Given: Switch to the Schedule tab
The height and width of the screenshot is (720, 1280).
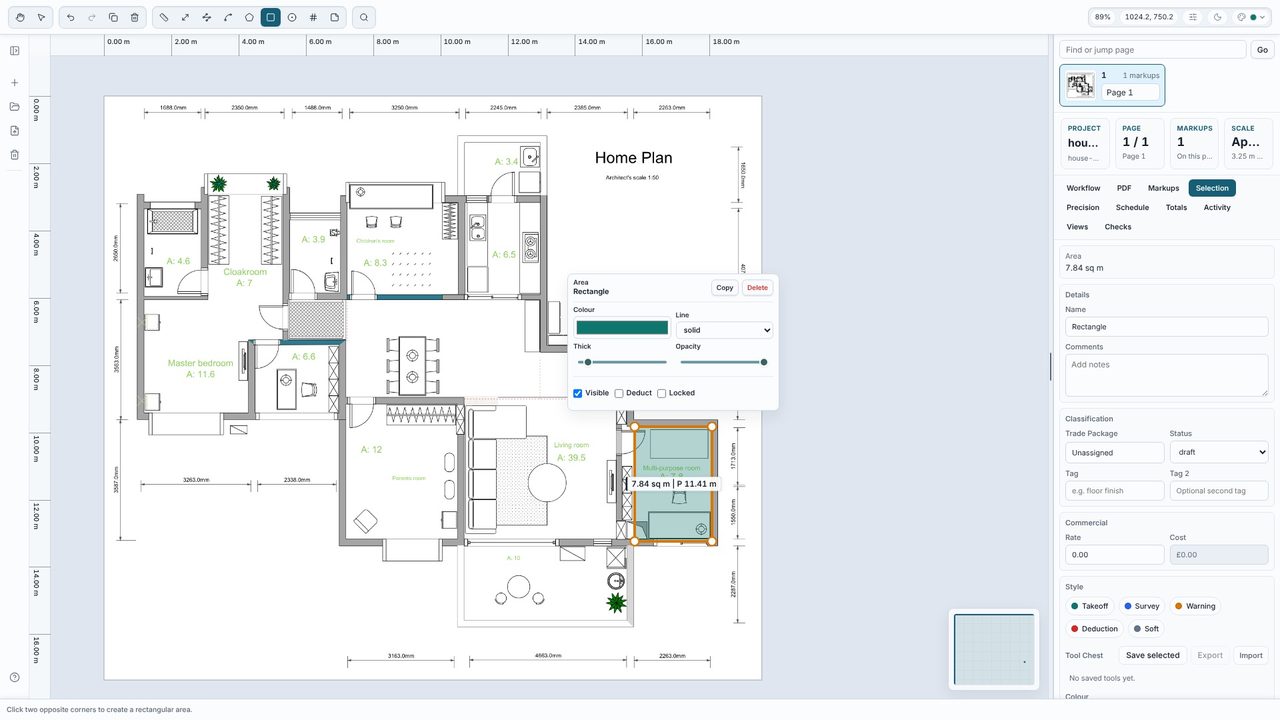Looking at the screenshot, I should click(1132, 208).
